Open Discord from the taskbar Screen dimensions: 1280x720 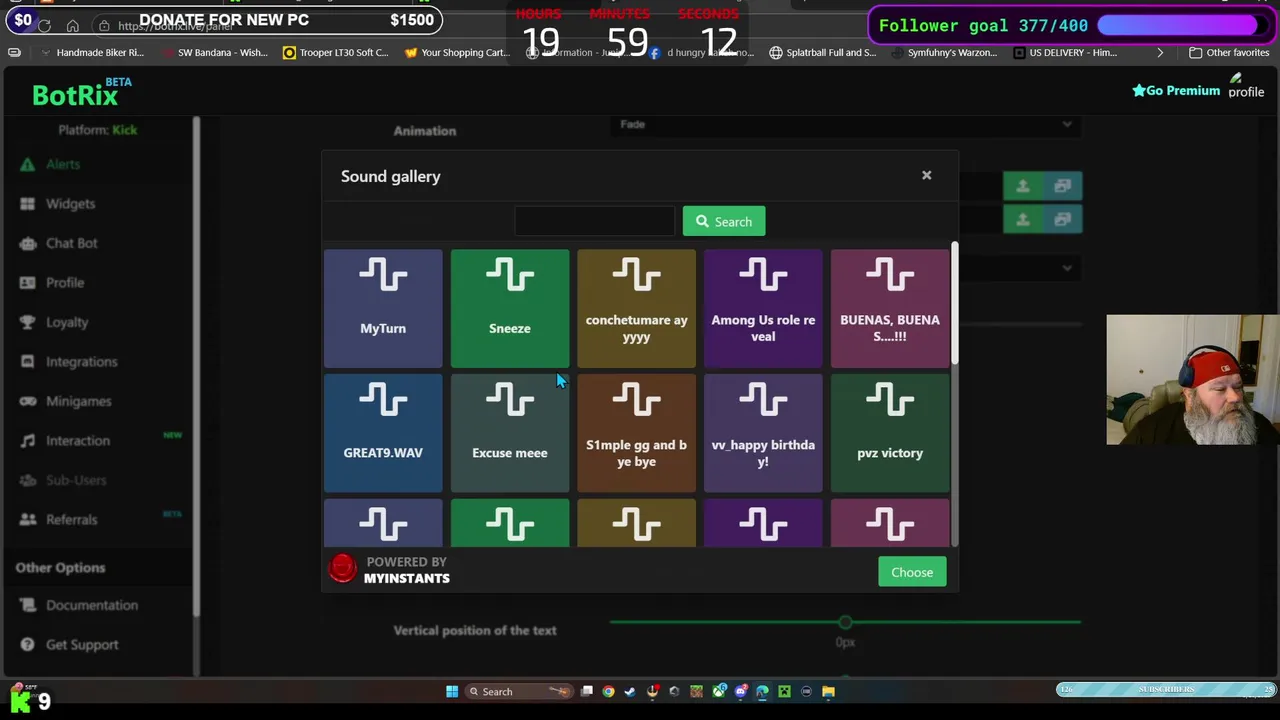[x=741, y=691]
